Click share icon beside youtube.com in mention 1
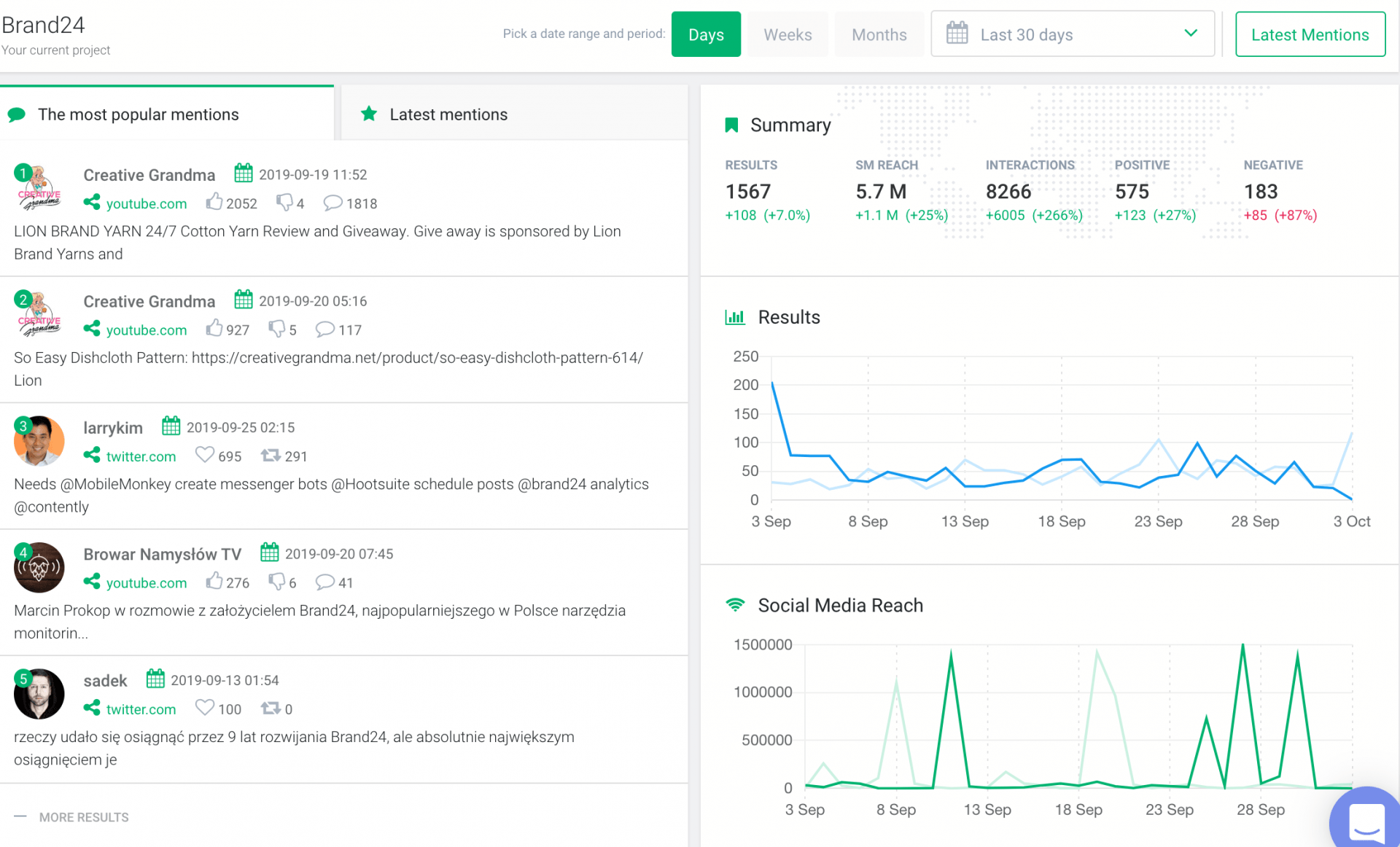1400x847 pixels. tap(92, 203)
